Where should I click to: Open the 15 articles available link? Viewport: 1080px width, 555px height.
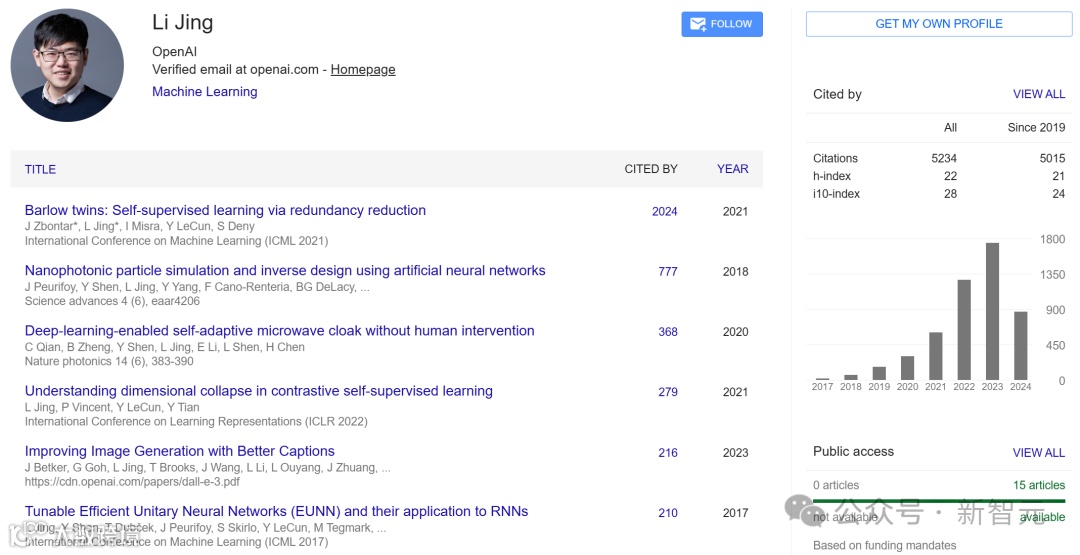(1038, 486)
